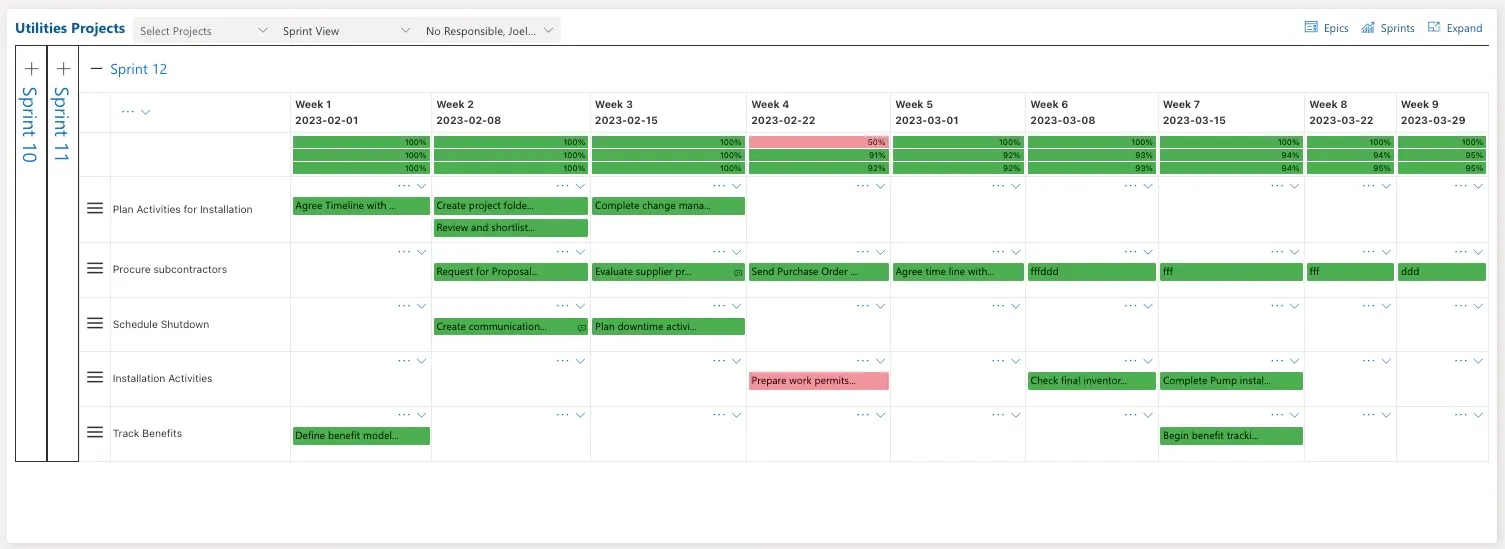Click Week 9 top 100% progress bar
Screen dimensions: 1505x549
click(x=1441, y=142)
